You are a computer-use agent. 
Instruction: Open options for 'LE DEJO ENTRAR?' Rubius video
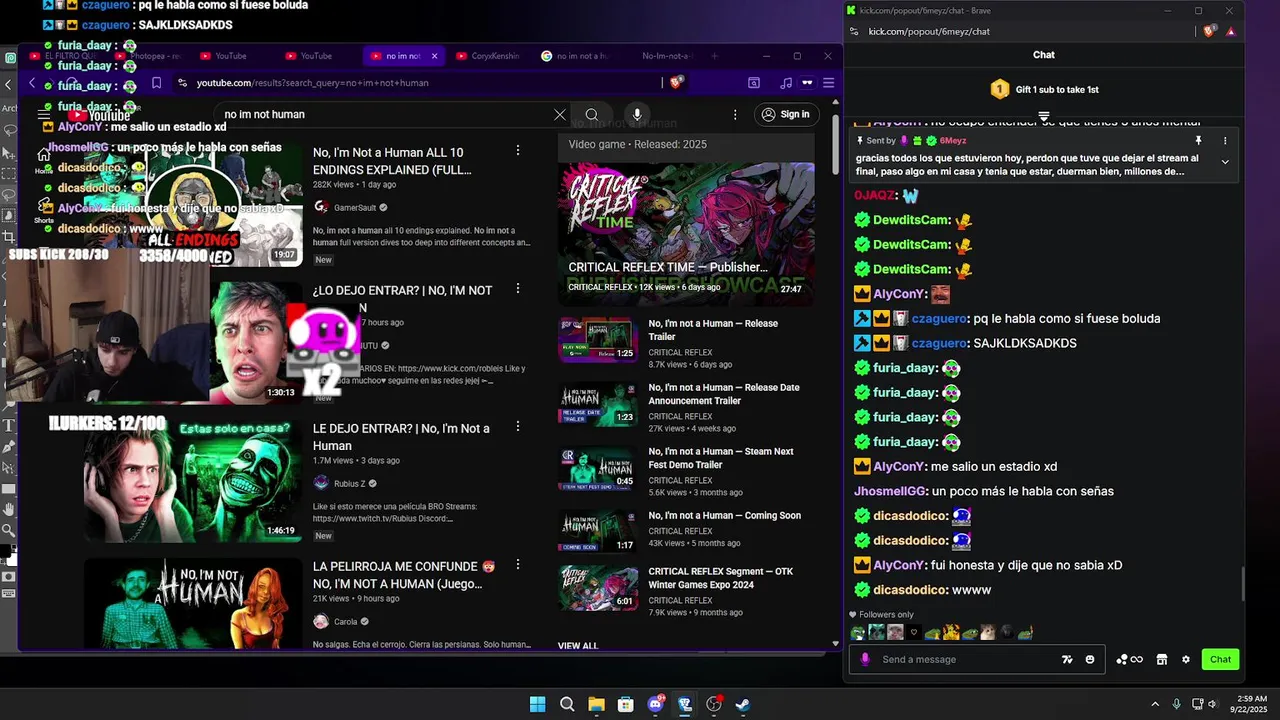(517, 426)
